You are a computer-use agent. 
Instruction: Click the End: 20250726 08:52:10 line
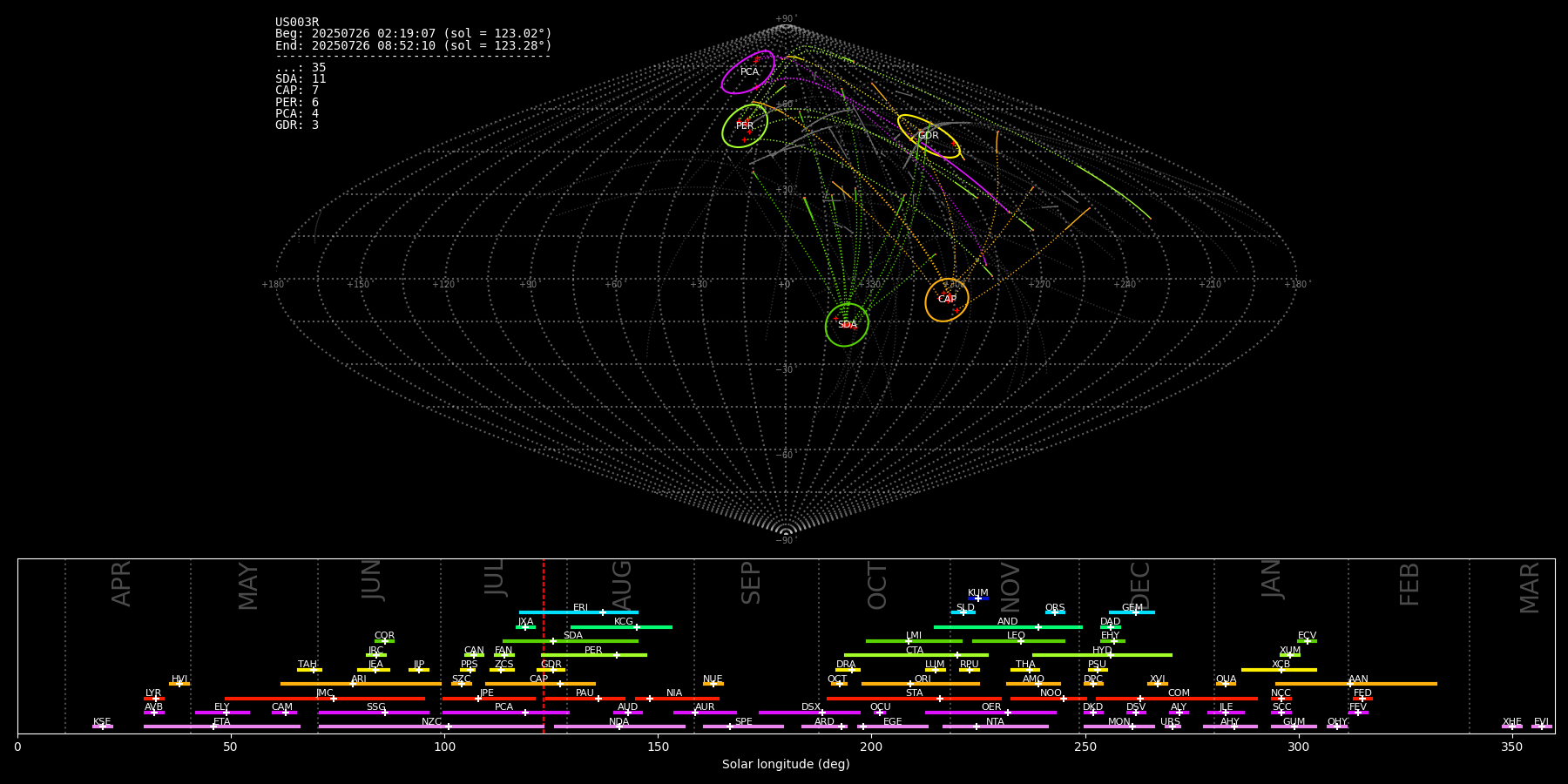coord(414,45)
